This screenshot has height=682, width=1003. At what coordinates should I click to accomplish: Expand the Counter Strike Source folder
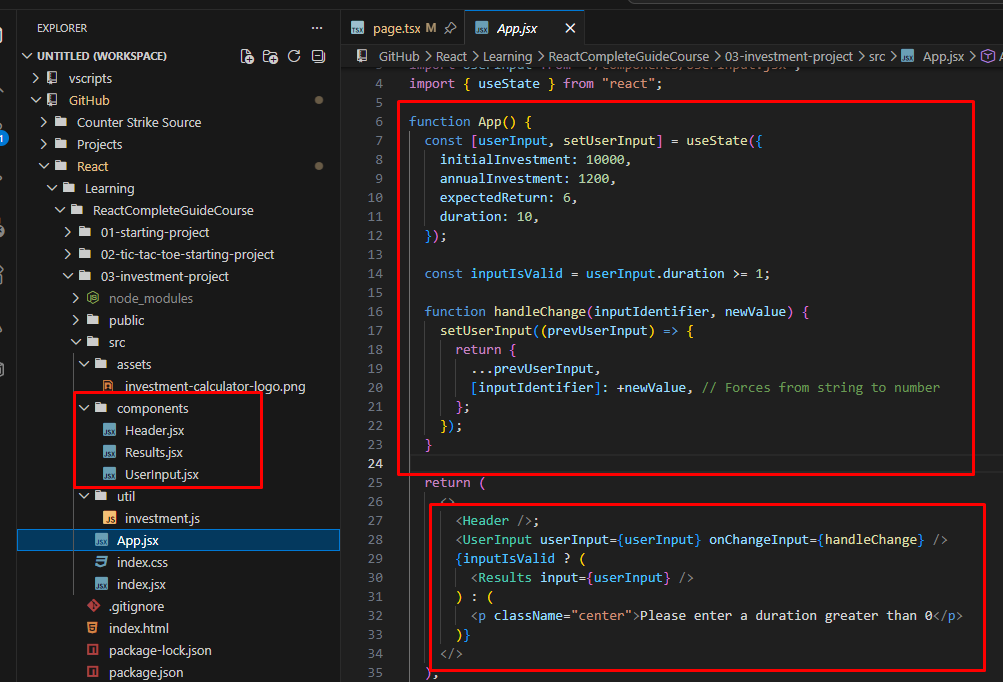click(44, 122)
